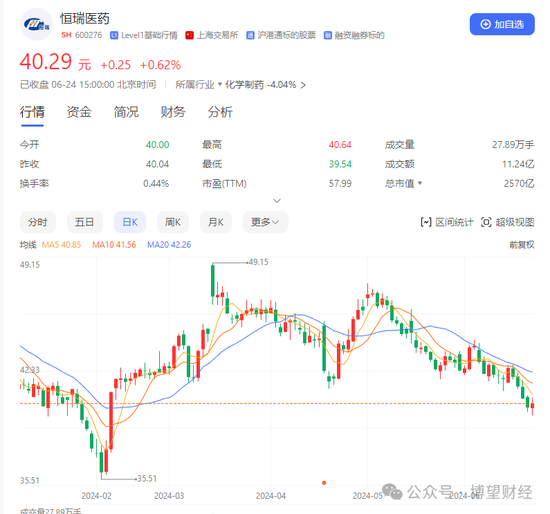Click the 今开 value 40.00

(x=157, y=145)
